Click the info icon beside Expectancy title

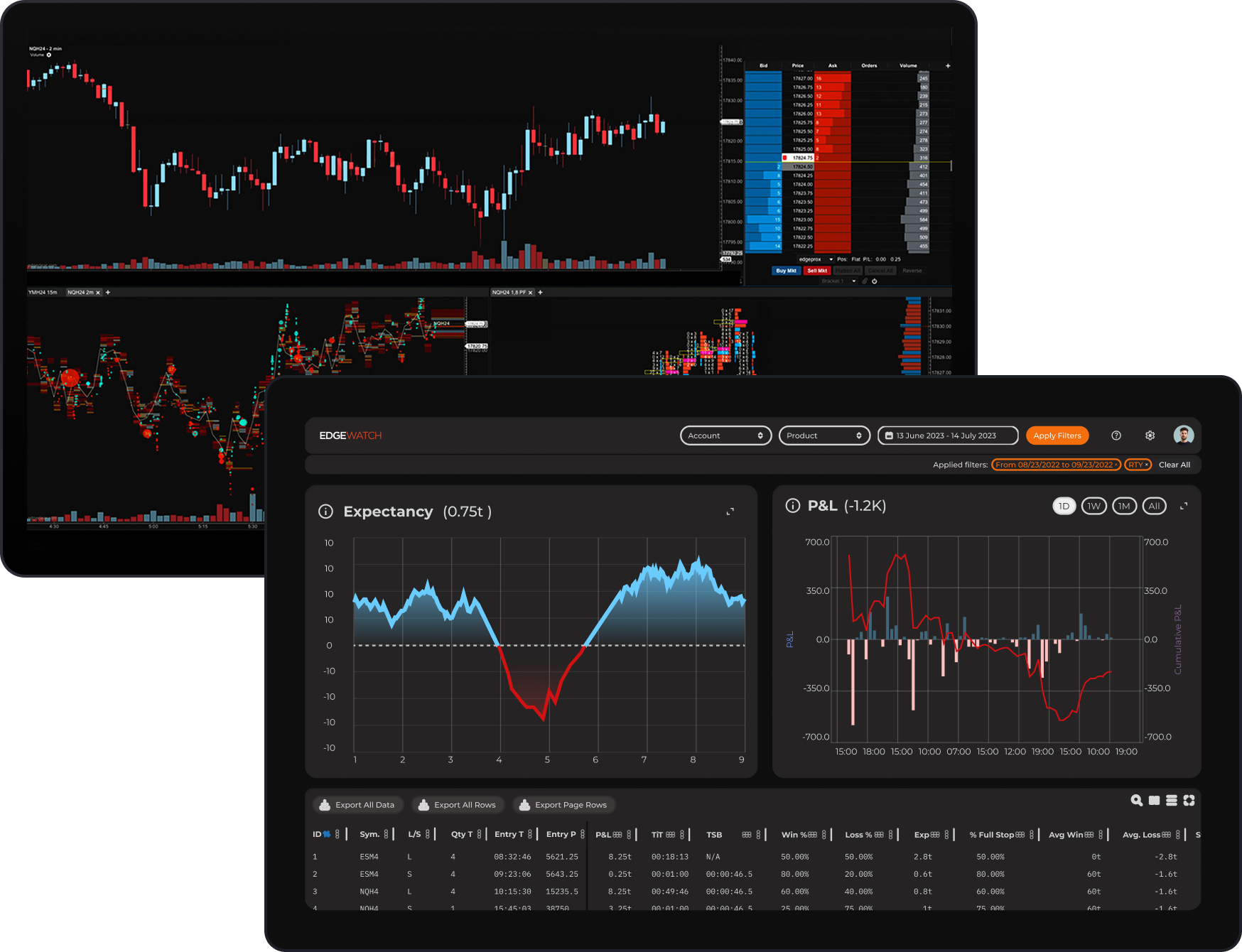pyautogui.click(x=325, y=512)
